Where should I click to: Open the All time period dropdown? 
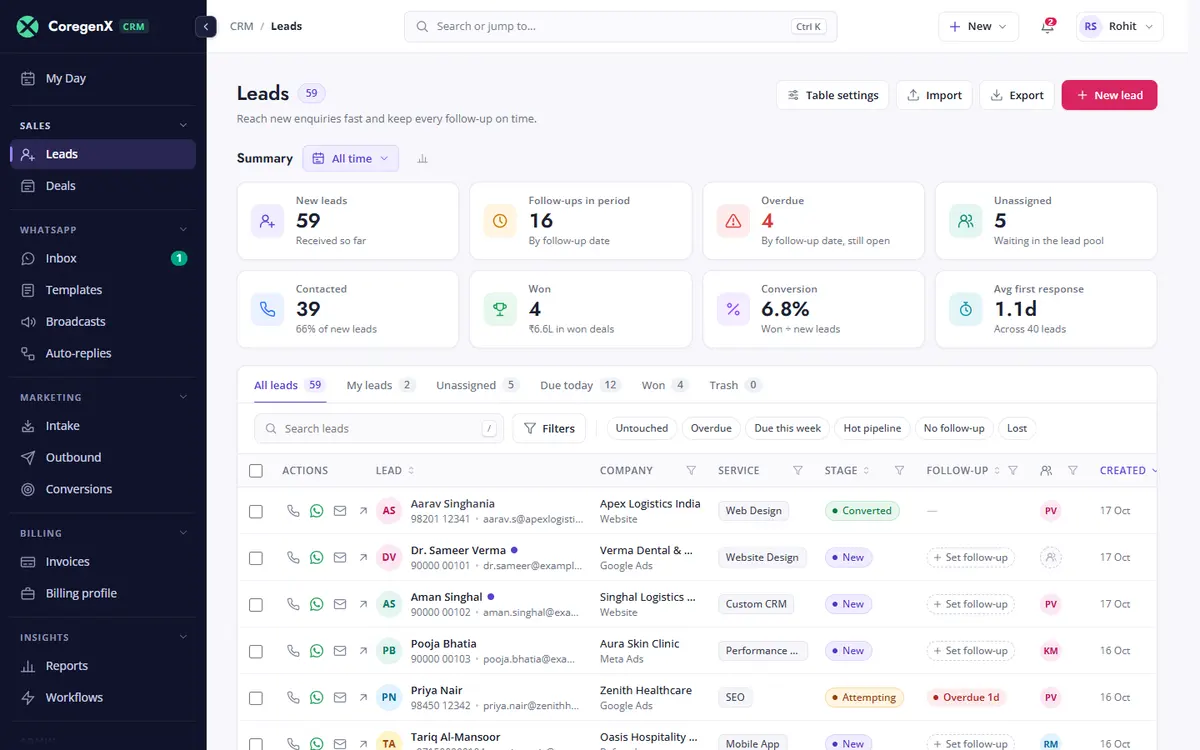350,159
